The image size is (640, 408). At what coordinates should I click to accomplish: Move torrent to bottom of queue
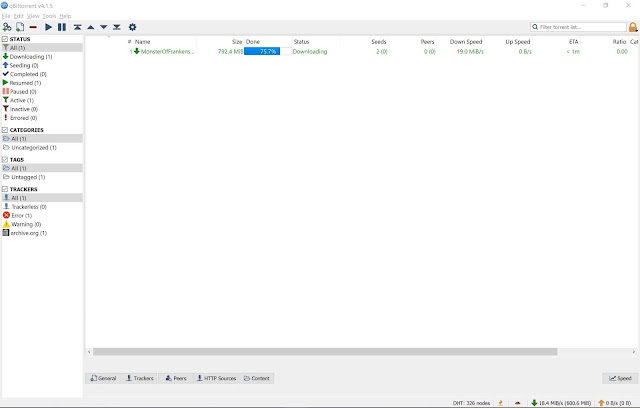click(117, 27)
